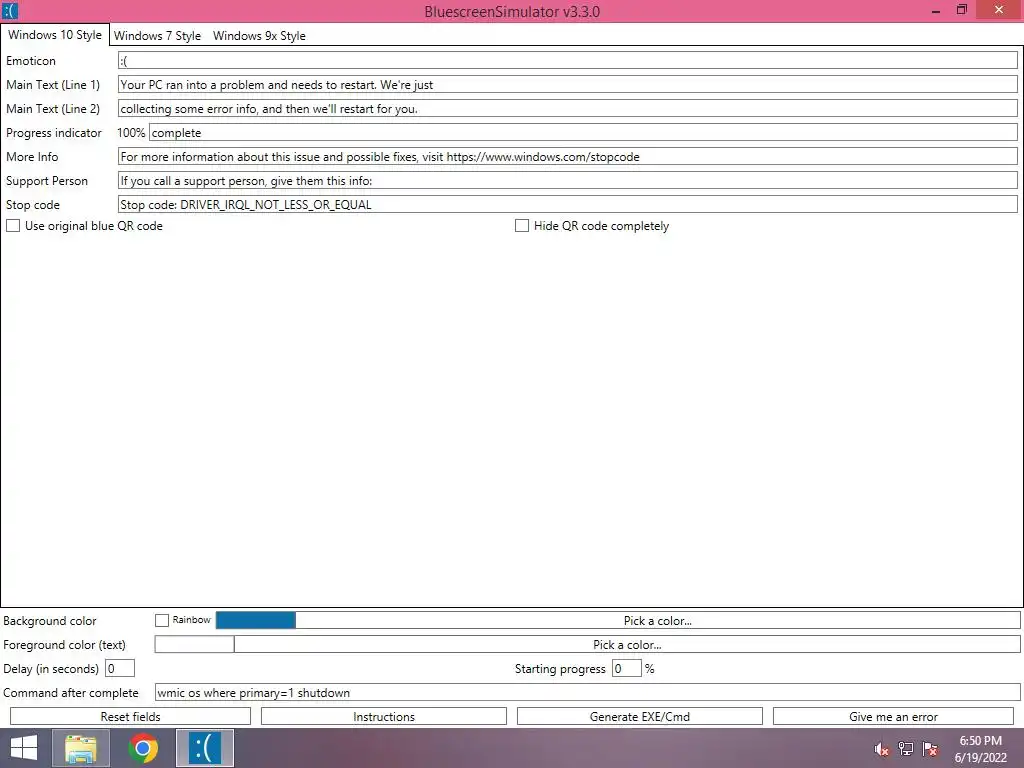Viewport: 1024px width, 768px height.
Task: Click the "Command after complete" label
Action: point(71,692)
